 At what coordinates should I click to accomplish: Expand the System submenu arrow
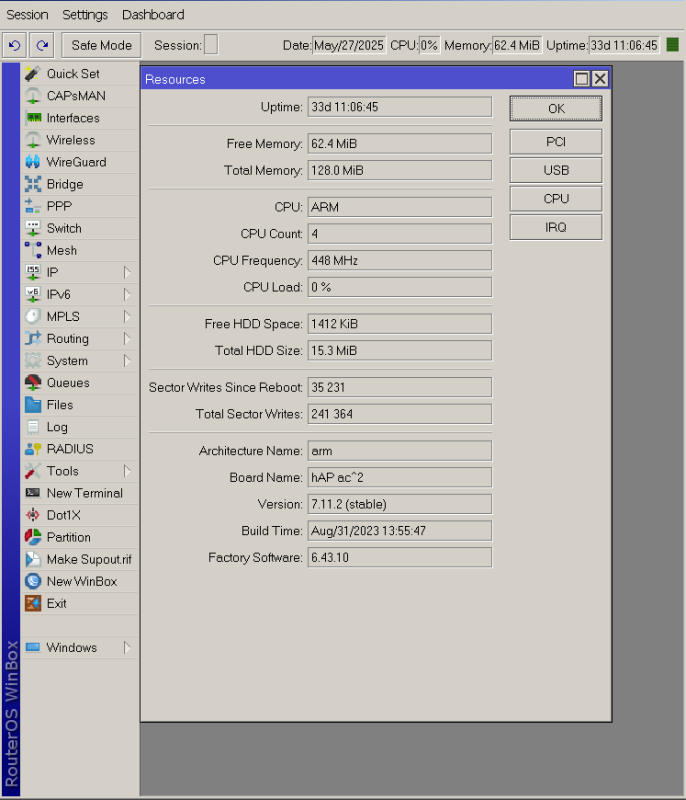(x=127, y=361)
